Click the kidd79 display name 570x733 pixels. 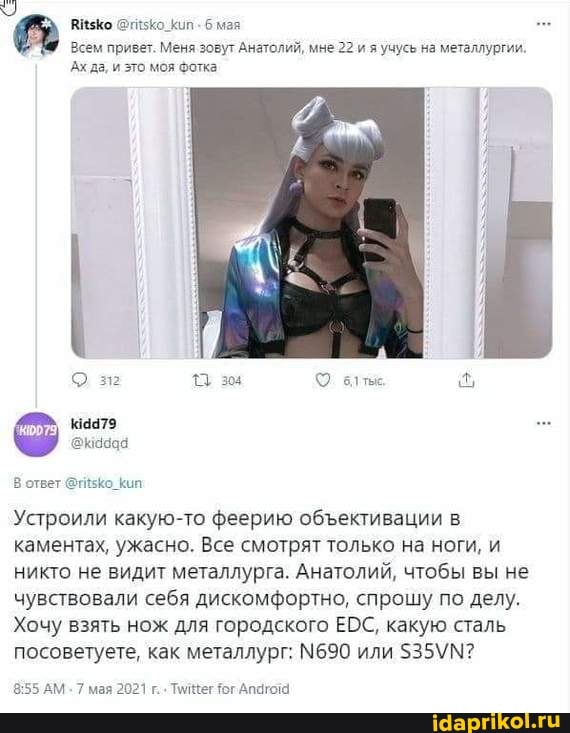(x=93, y=424)
